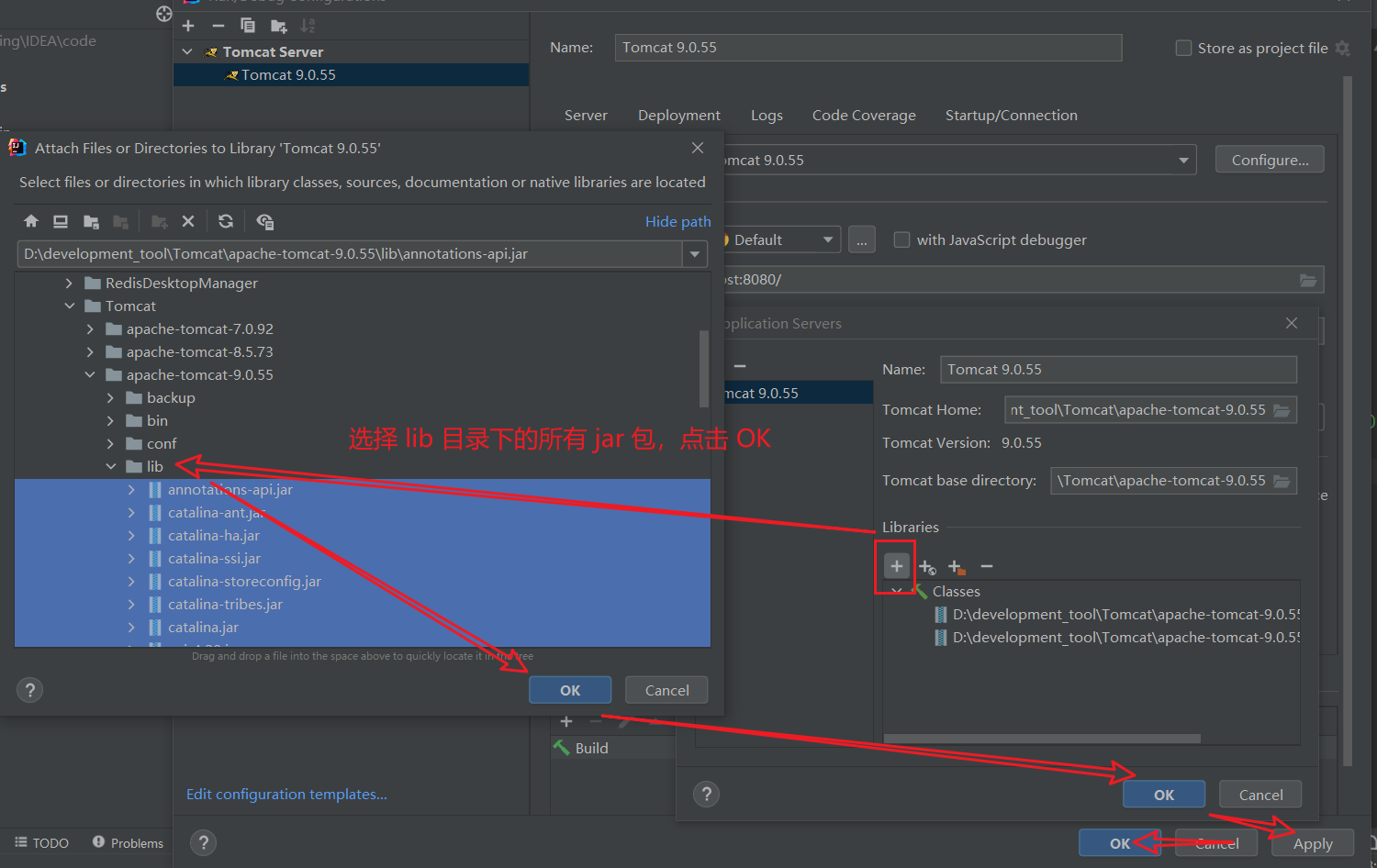
Task: Expand apache-tomcat-7.0.92 folder
Action: tap(90, 329)
